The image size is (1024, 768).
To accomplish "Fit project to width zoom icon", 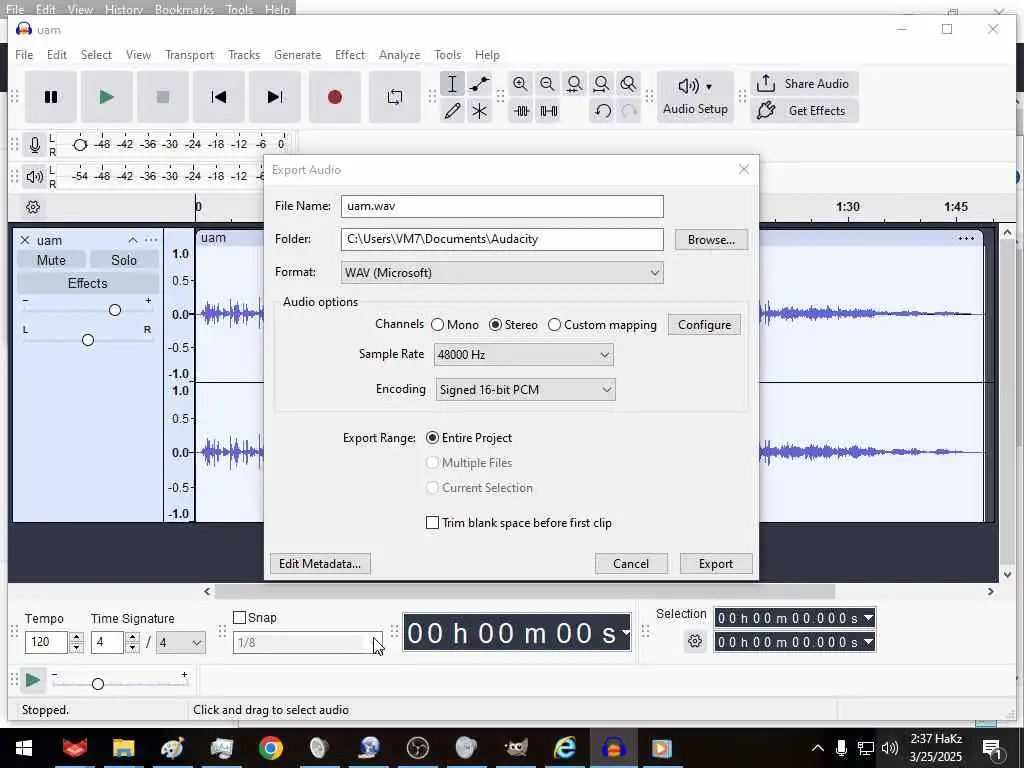I will [x=601, y=84].
